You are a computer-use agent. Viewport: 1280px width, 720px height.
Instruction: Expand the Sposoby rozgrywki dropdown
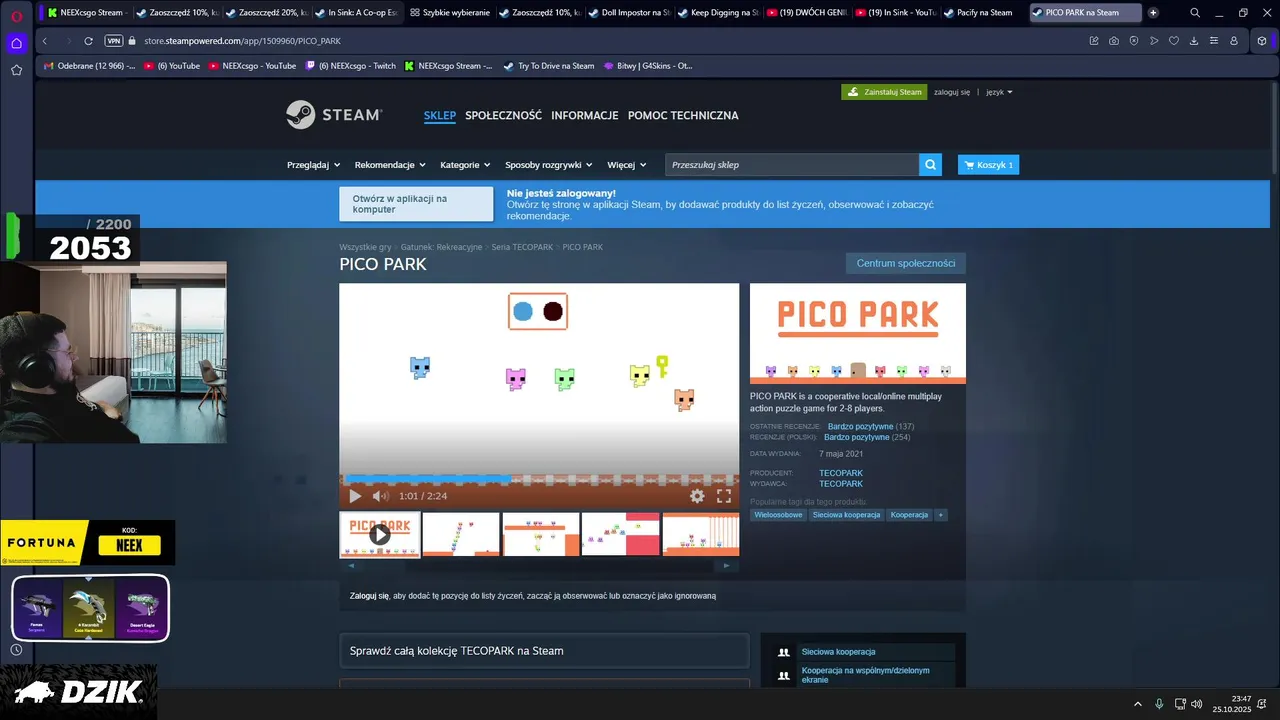tap(549, 165)
